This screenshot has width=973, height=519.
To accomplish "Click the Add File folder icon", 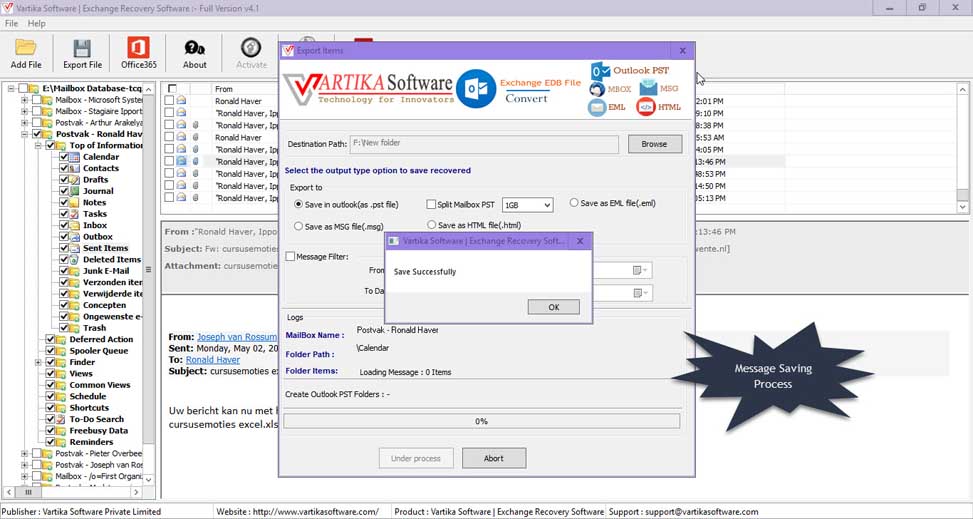I will (x=26, y=48).
